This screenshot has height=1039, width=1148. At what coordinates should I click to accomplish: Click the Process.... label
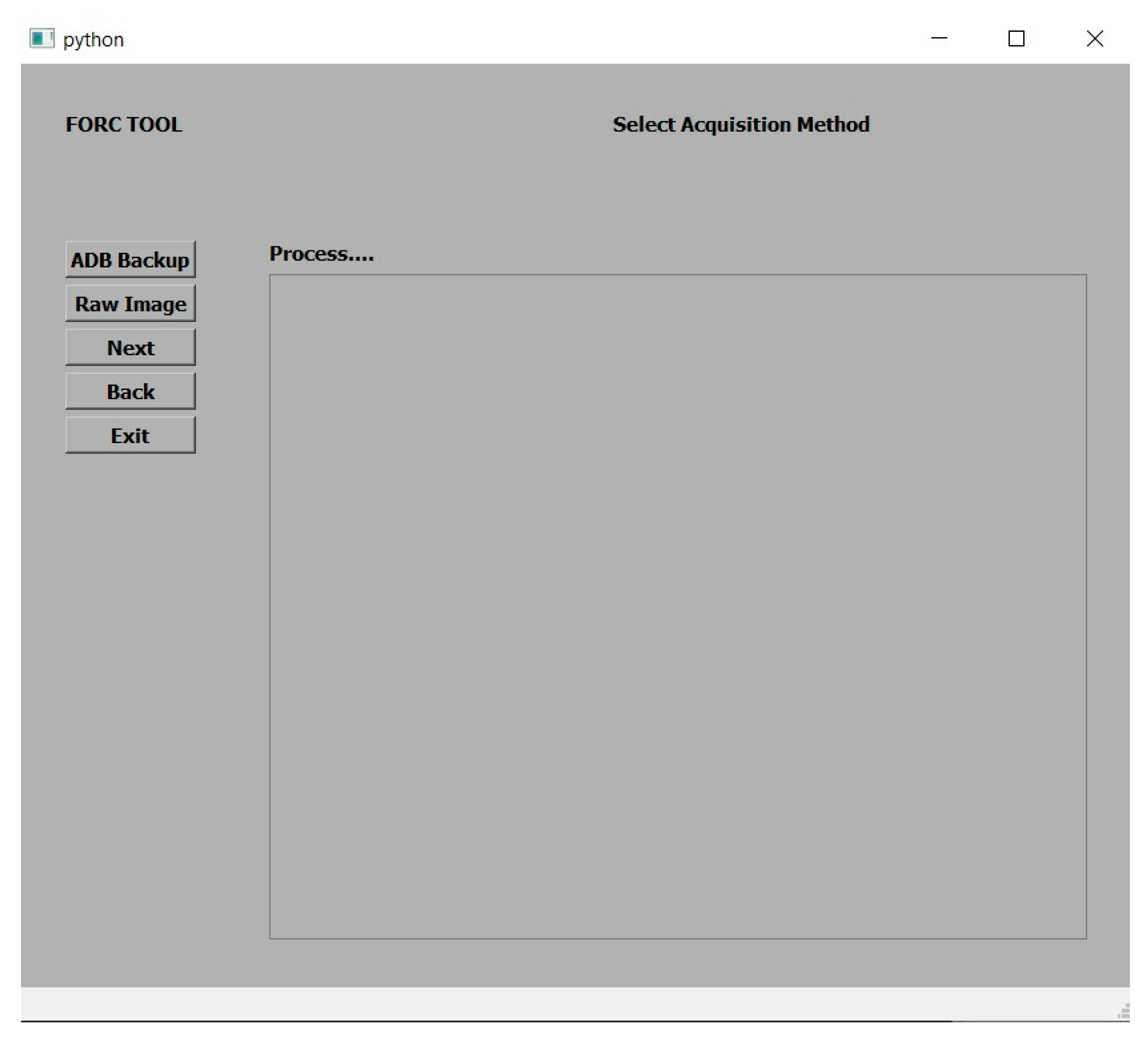coord(321,254)
